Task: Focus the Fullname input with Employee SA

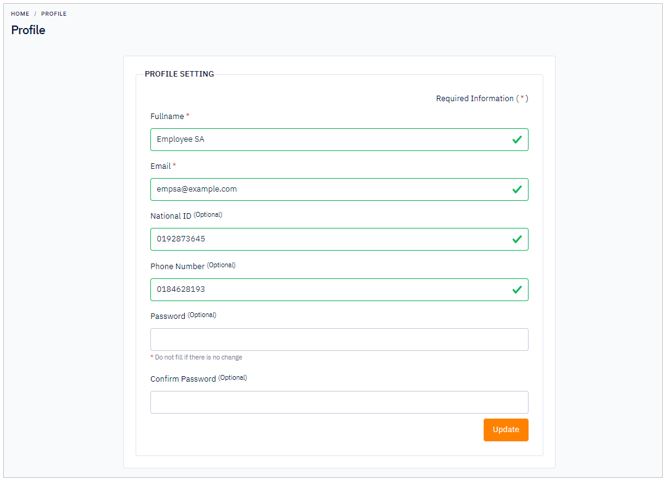Action: coord(339,140)
